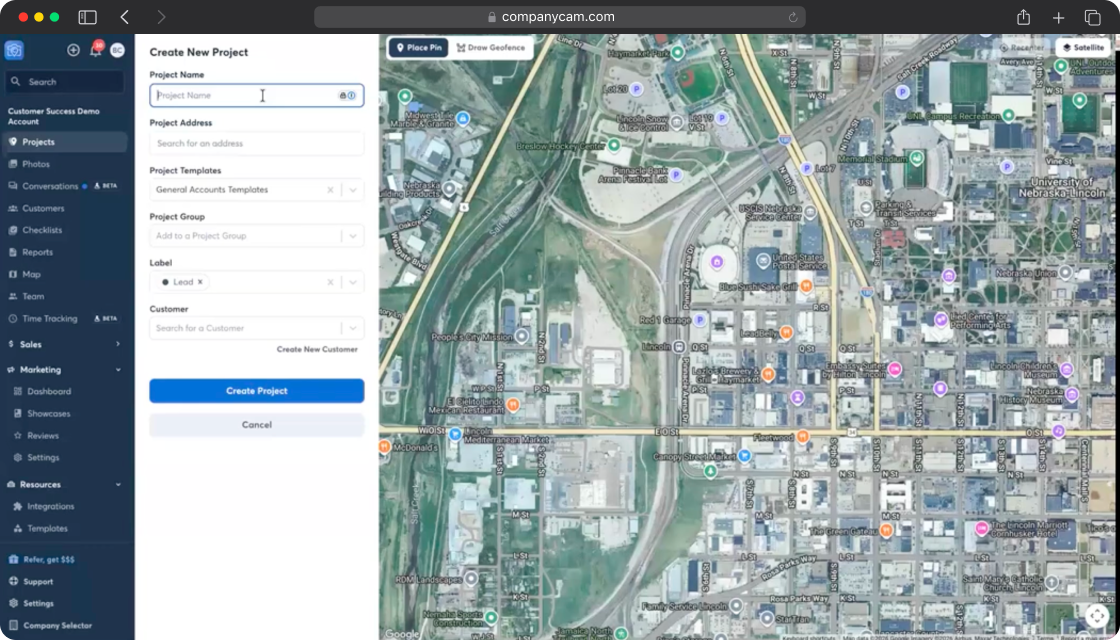Expand the Sales section in sidebar
This screenshot has width=1120, height=640.
pos(66,344)
